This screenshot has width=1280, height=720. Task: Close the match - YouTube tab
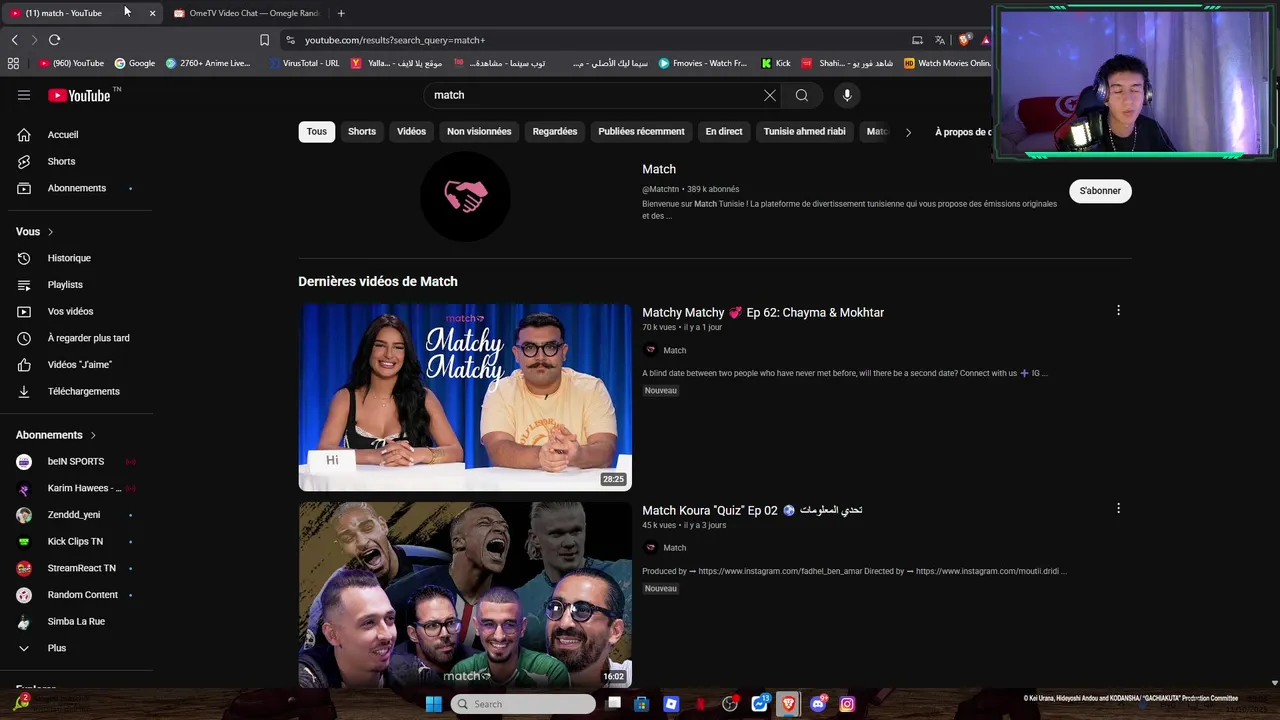click(152, 13)
